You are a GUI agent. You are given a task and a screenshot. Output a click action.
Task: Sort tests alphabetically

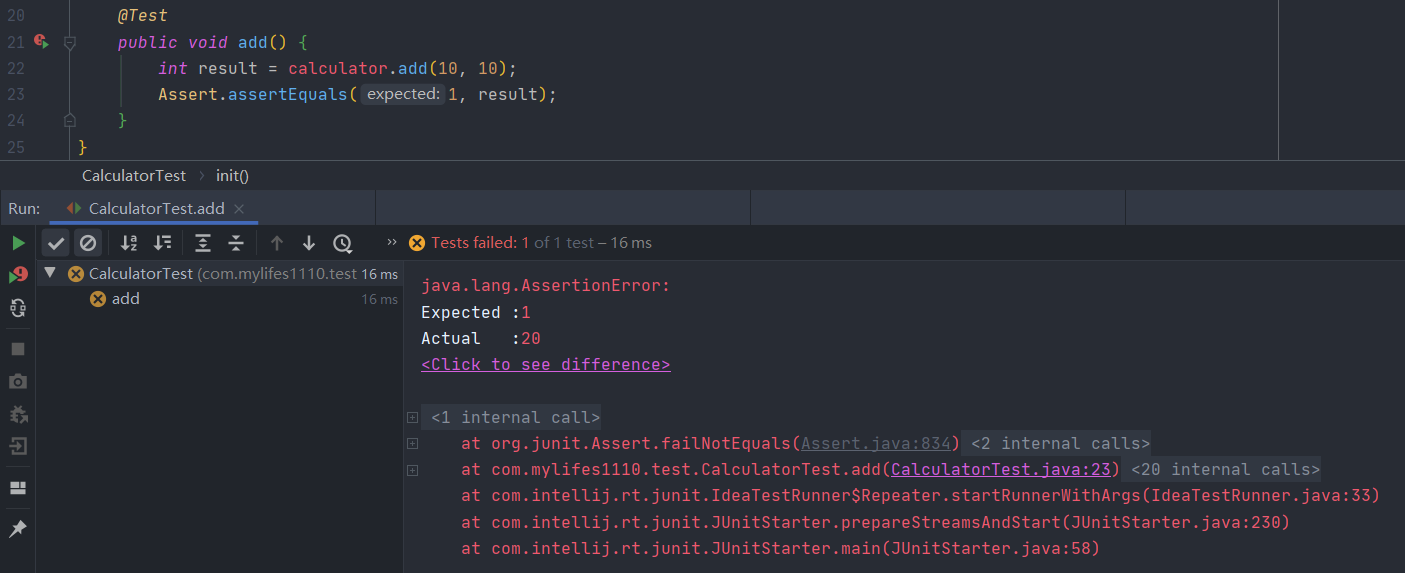point(129,243)
